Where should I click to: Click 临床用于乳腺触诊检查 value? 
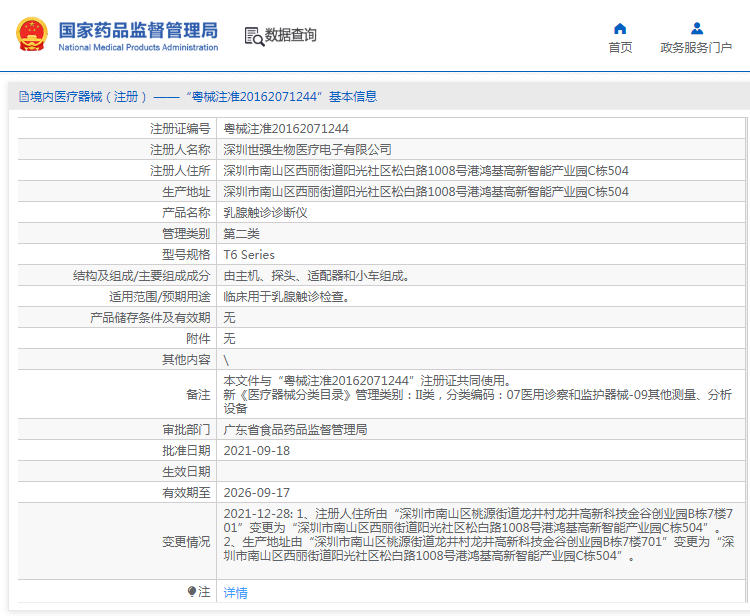[x=287, y=297]
